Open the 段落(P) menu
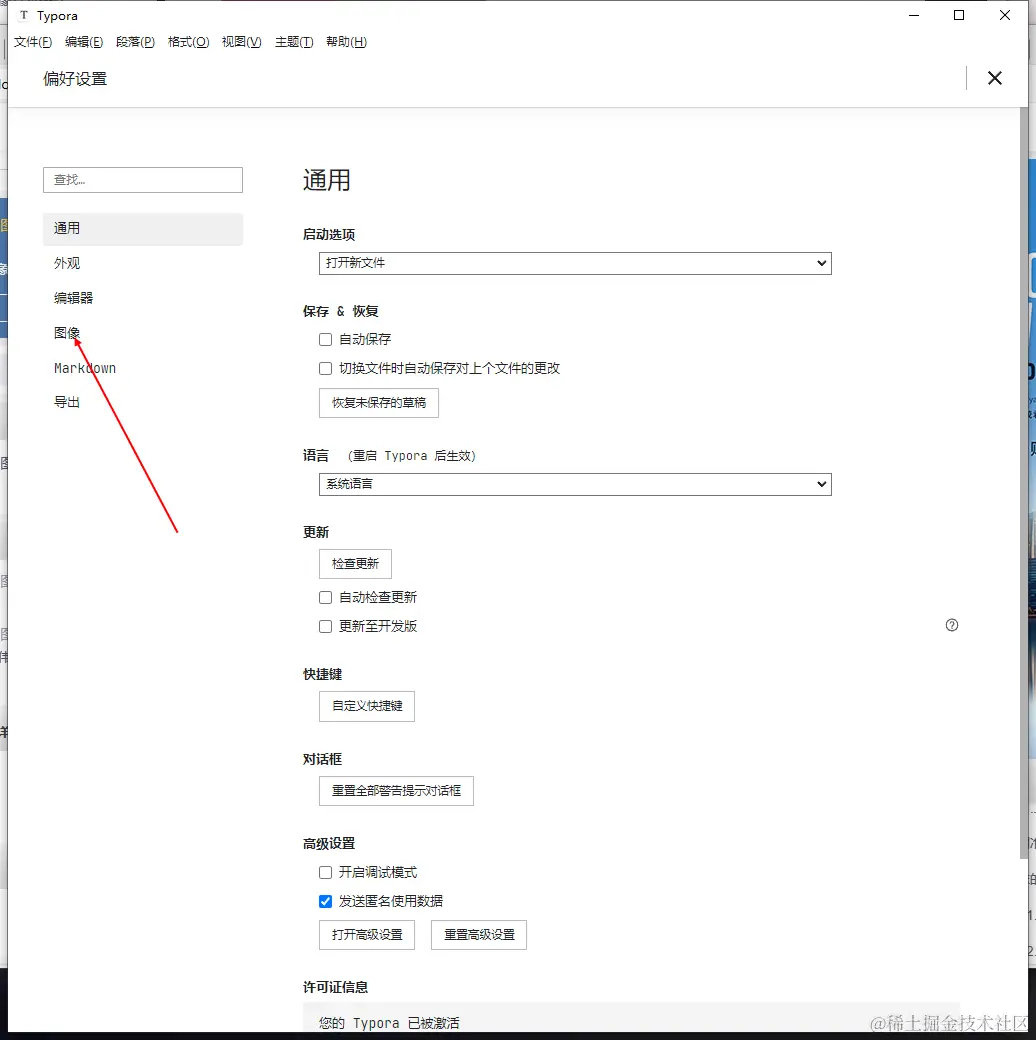Image resolution: width=1036 pixels, height=1040 pixels. [x=135, y=42]
